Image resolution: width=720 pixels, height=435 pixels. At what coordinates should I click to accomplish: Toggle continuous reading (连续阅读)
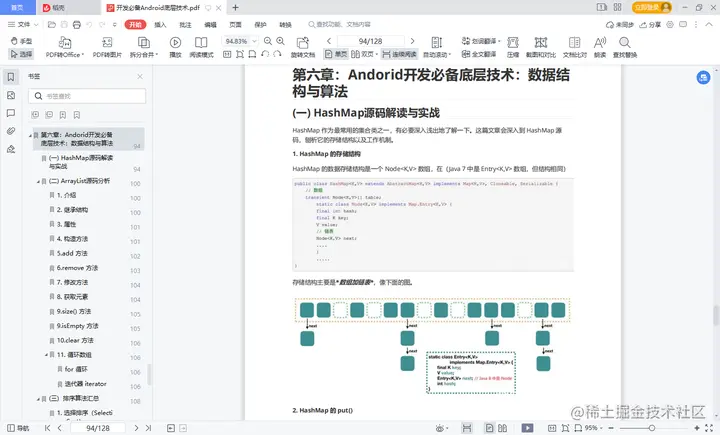399,54
